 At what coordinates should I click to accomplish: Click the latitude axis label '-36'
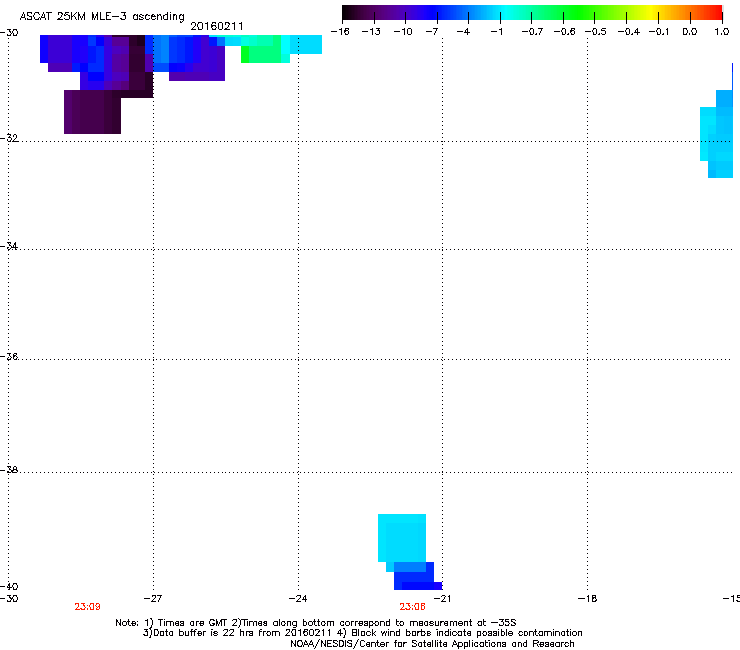(9, 356)
